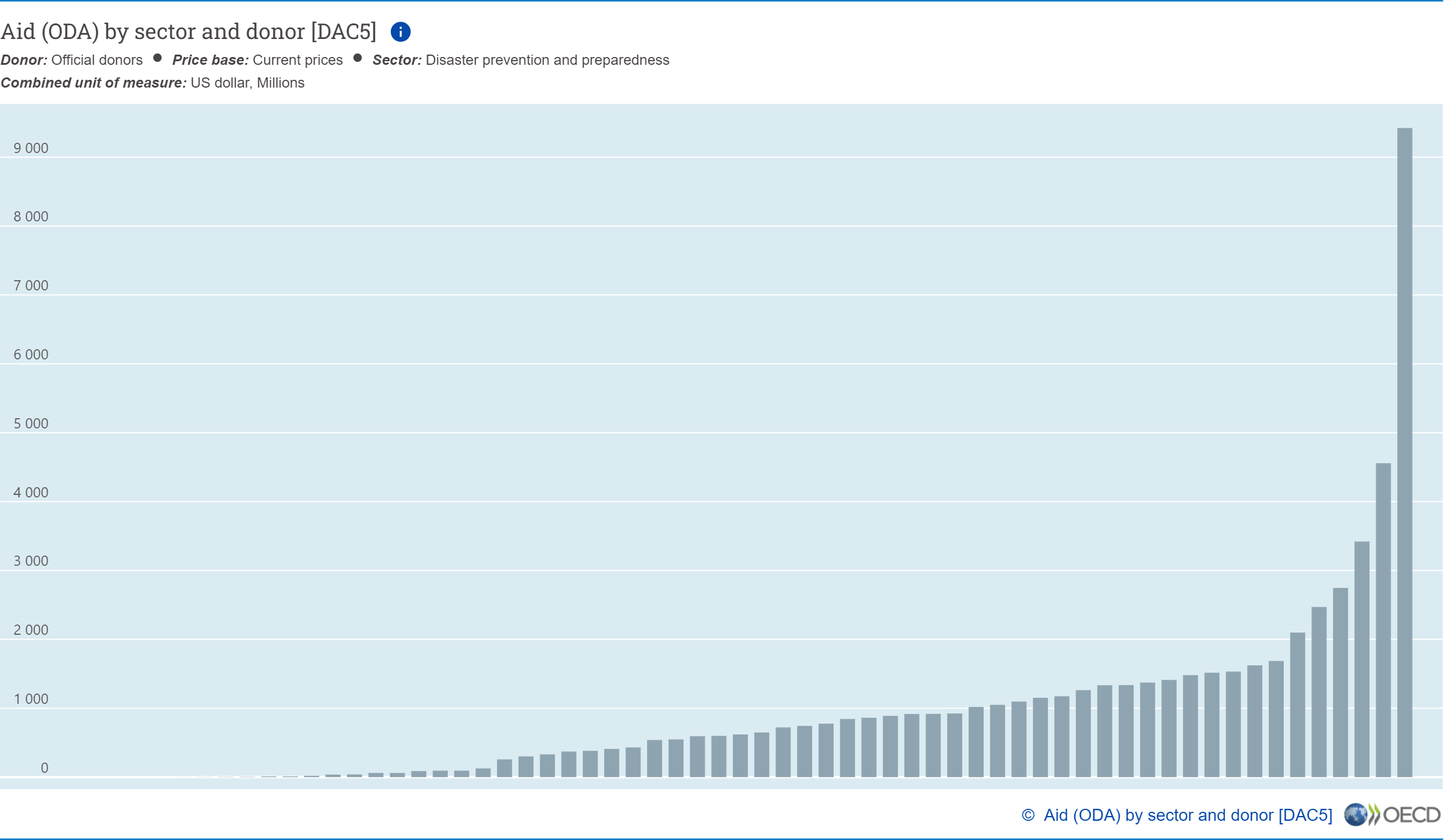Click Combined unit of measure: US dollar, Millions

pyautogui.click(x=152, y=83)
